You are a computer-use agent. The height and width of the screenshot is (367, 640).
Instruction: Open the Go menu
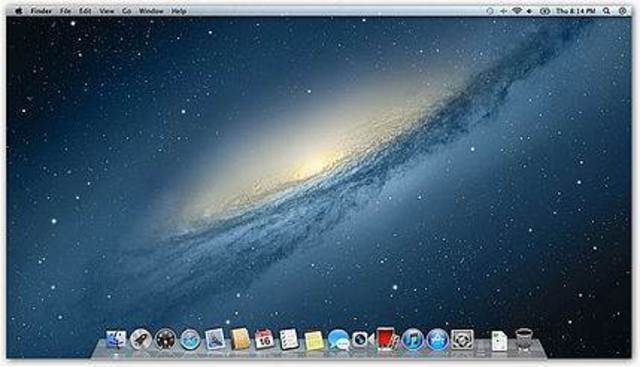[127, 11]
